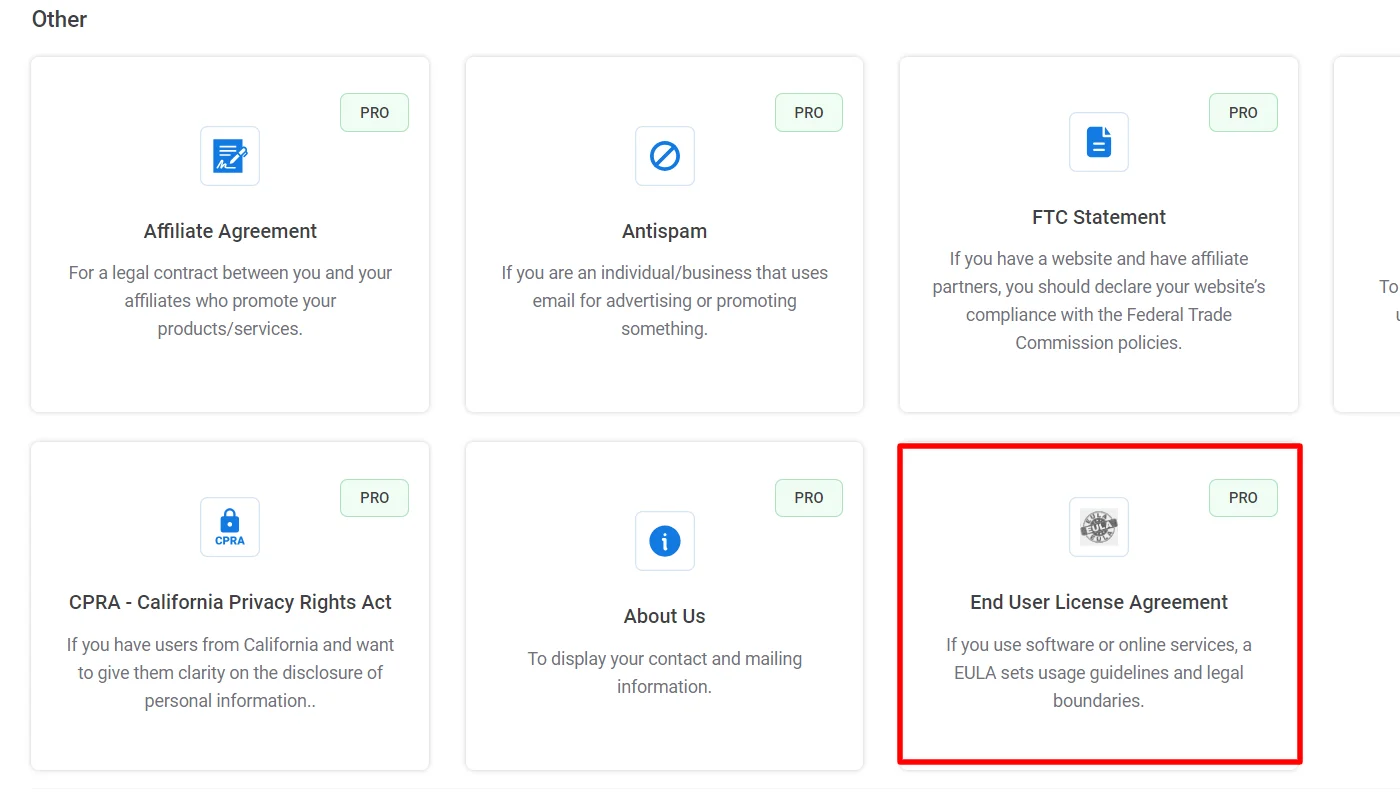Open the CPRA - California Privacy Rights Act template

pos(229,605)
